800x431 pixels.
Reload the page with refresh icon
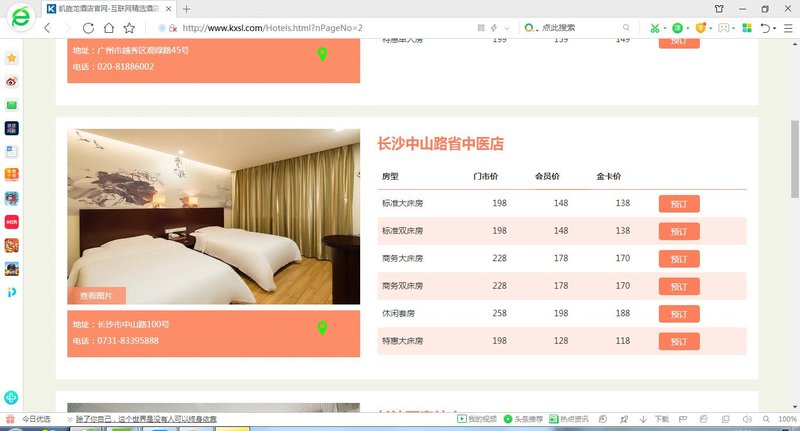click(x=88, y=28)
